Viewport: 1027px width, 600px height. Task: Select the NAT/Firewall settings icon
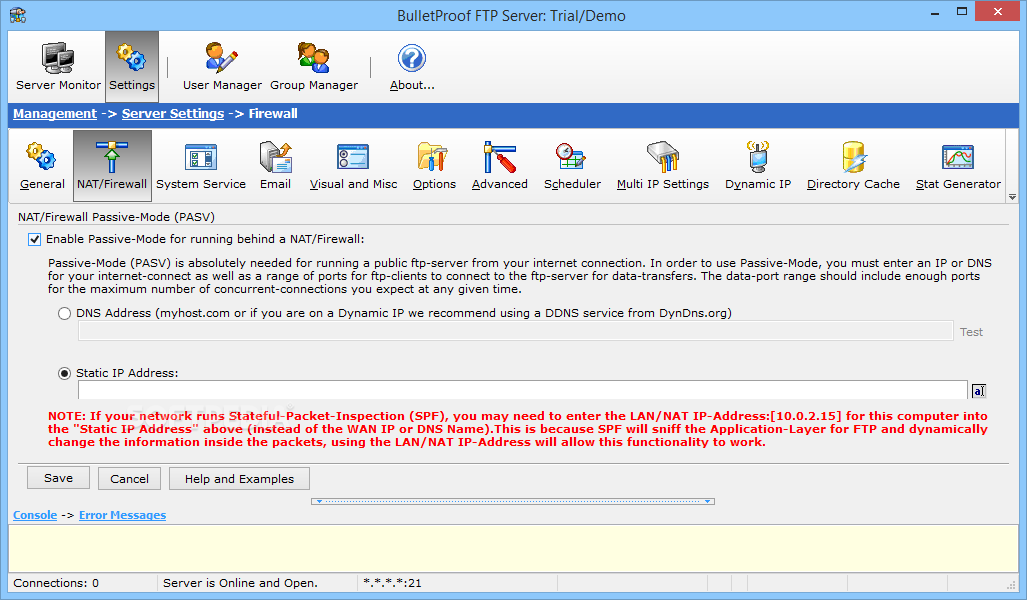point(112,166)
